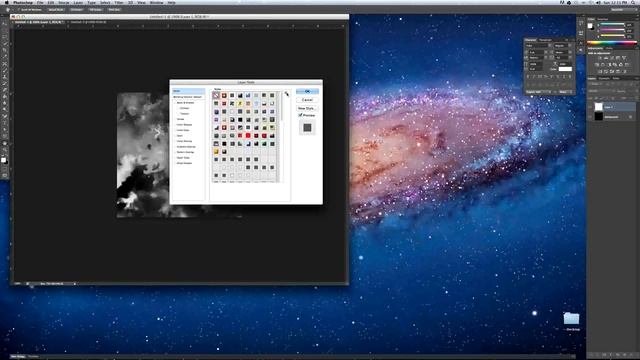Select the Move tool in the toolbox
This screenshot has height=360, width=640.
click(x=4, y=24)
